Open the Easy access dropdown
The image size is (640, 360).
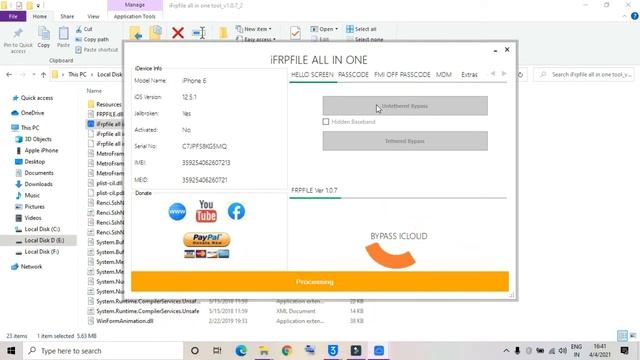tap(256, 39)
